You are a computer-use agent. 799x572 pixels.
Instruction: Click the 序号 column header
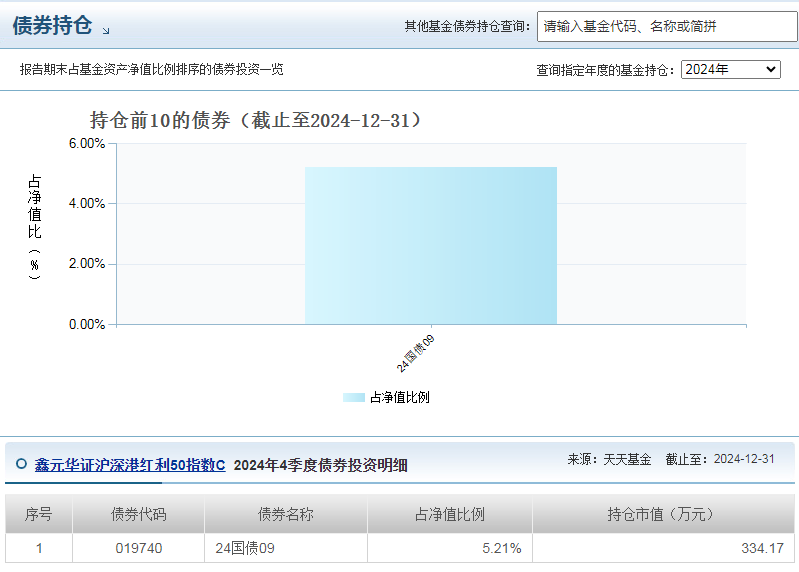(39, 514)
